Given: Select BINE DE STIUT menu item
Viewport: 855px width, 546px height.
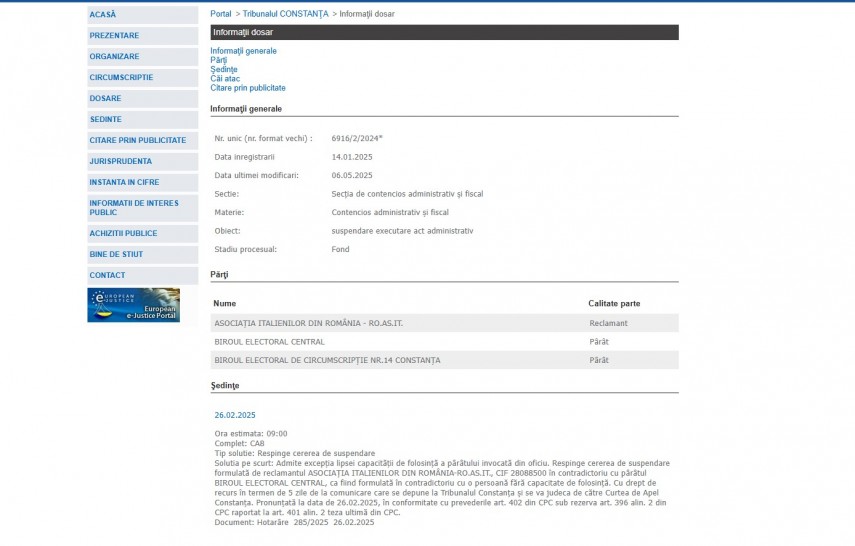Looking at the screenshot, I should pos(142,254).
